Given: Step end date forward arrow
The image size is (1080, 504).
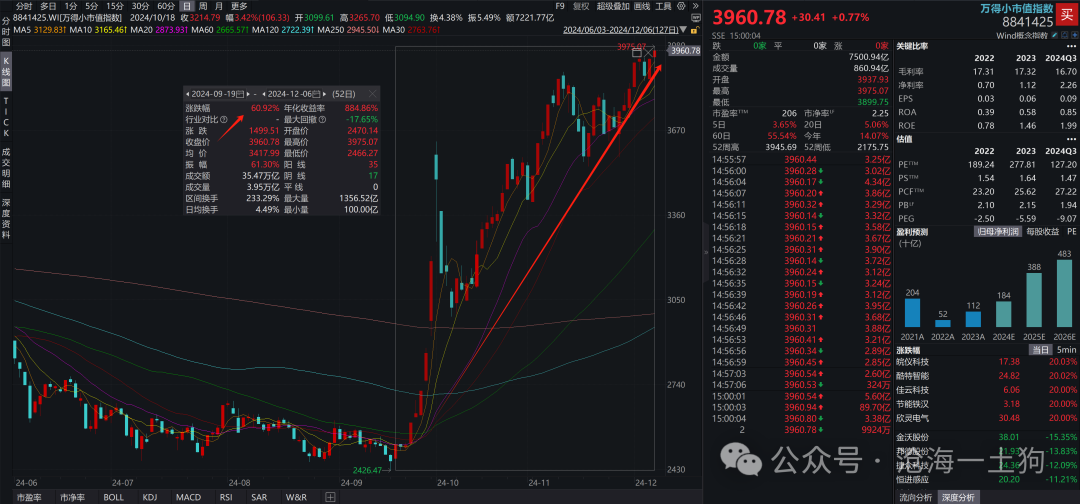Looking at the screenshot, I should (x=324, y=94).
